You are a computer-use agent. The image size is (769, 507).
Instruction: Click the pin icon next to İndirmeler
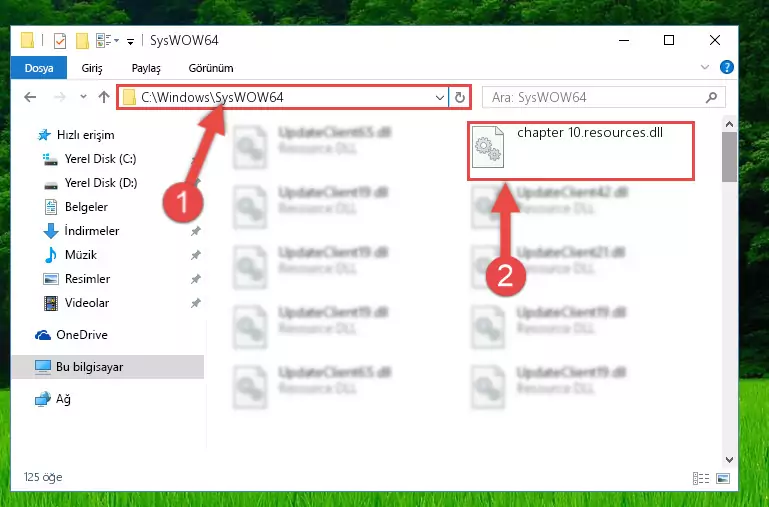coord(196,231)
